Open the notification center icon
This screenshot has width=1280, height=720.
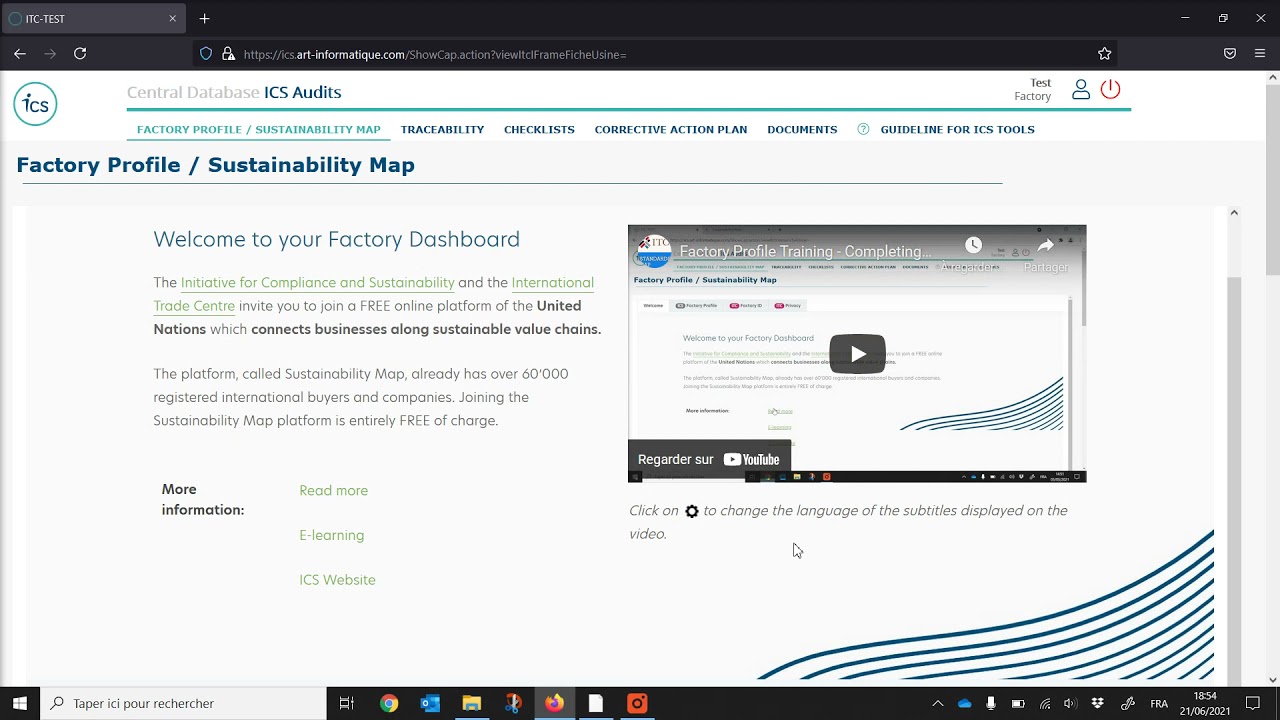click(1253, 703)
